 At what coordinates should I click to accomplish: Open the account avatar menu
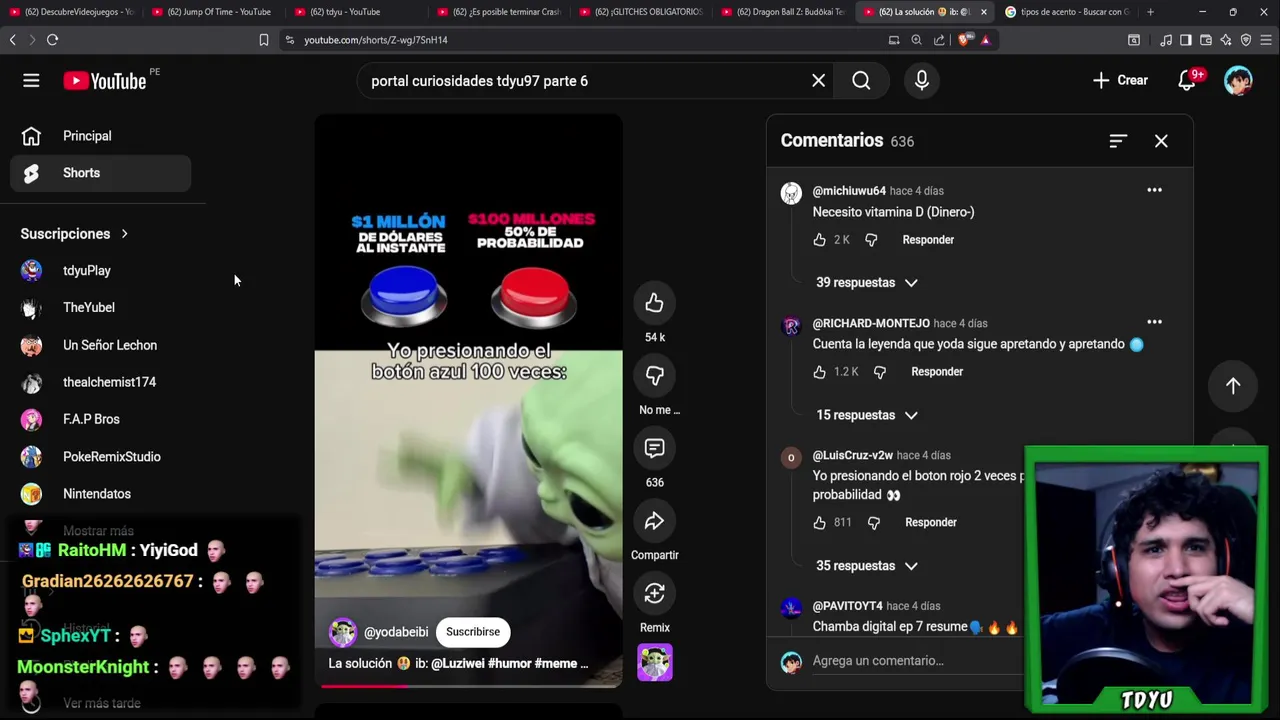(x=1238, y=81)
